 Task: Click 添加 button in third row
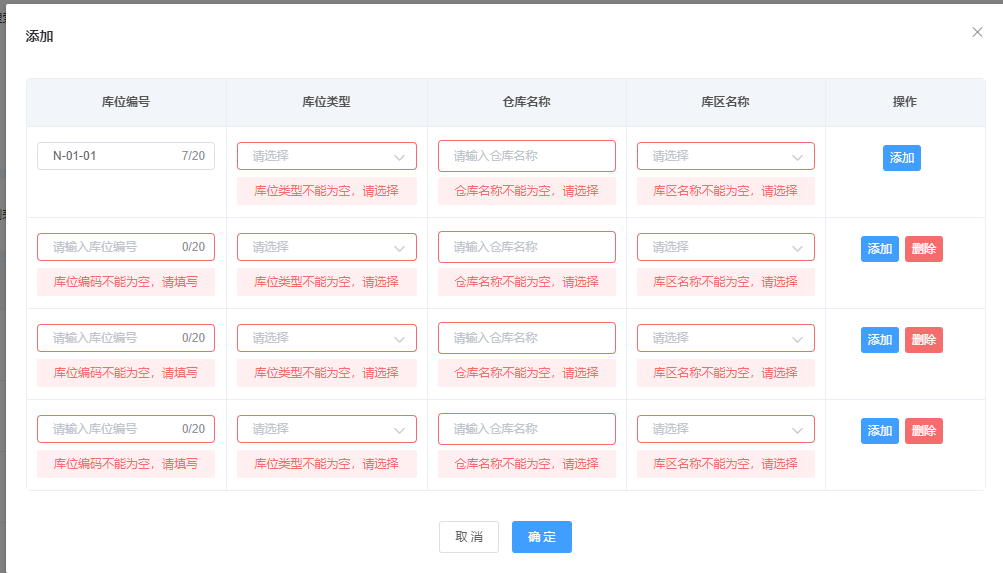(880, 340)
